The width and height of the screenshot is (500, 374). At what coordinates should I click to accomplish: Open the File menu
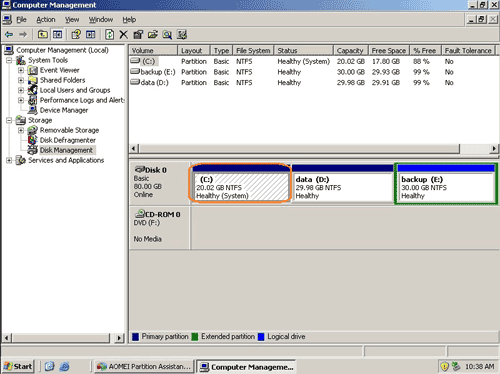[21, 20]
